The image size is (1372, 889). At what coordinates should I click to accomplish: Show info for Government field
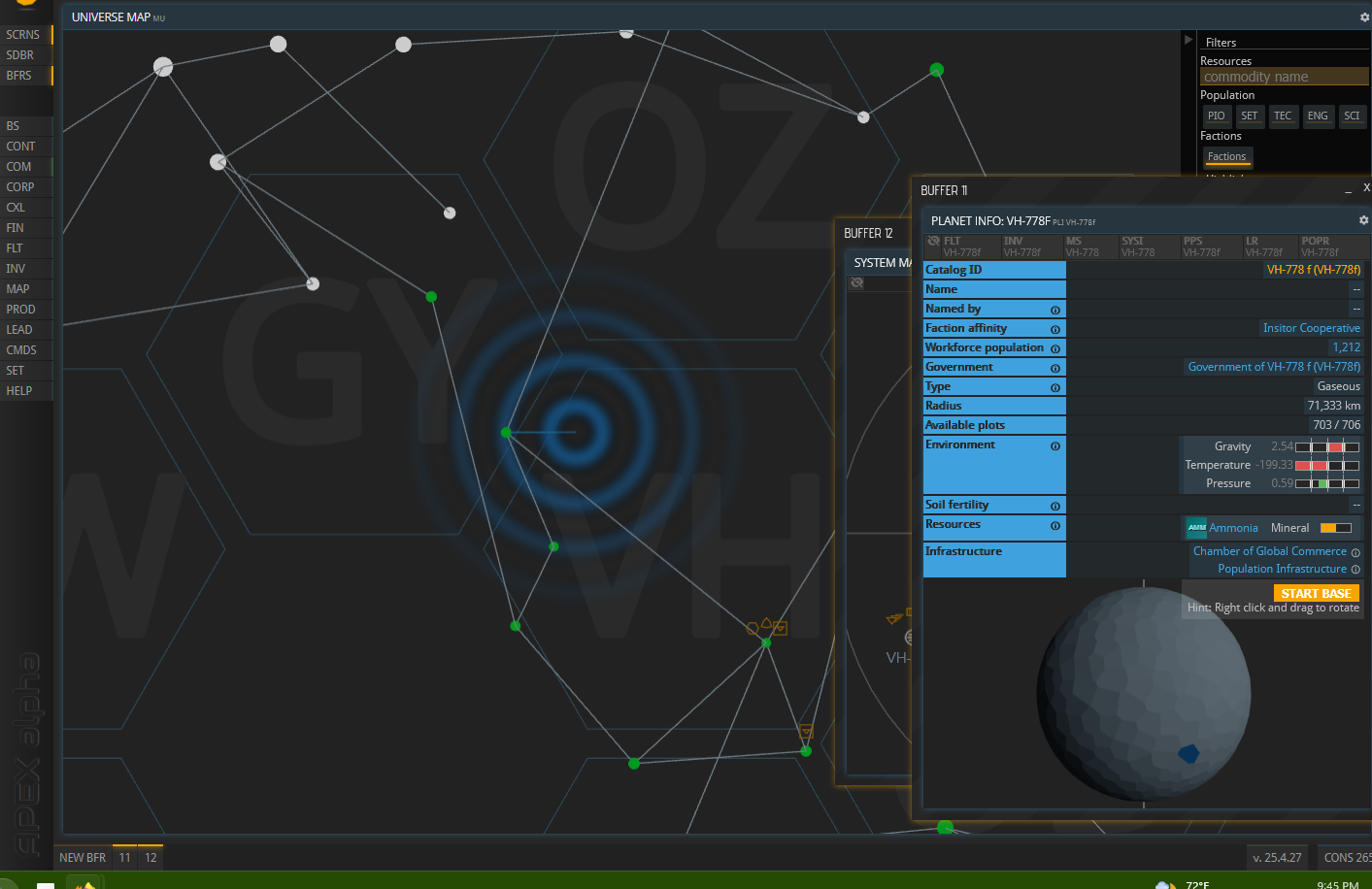pos(1055,368)
